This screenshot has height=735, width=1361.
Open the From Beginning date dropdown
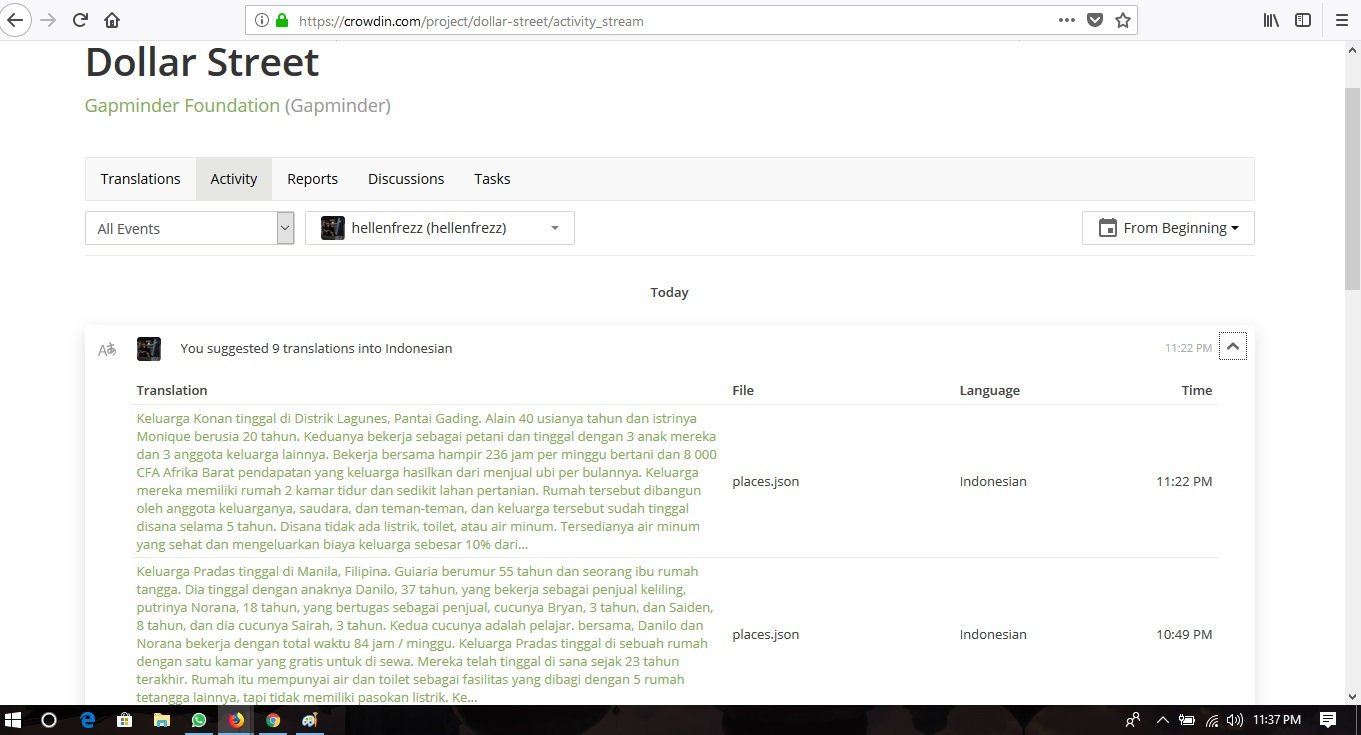1168,228
